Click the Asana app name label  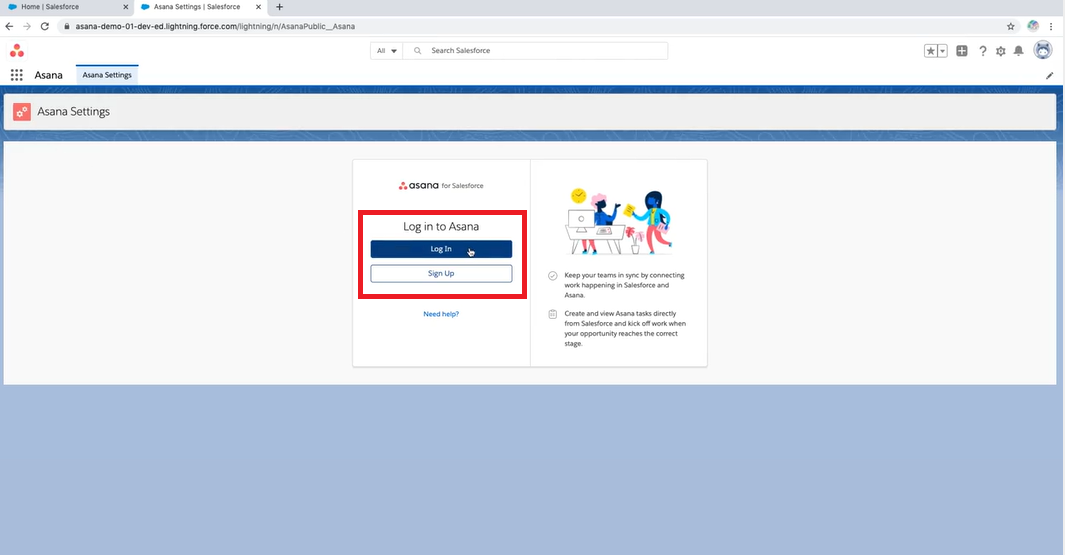[48, 75]
